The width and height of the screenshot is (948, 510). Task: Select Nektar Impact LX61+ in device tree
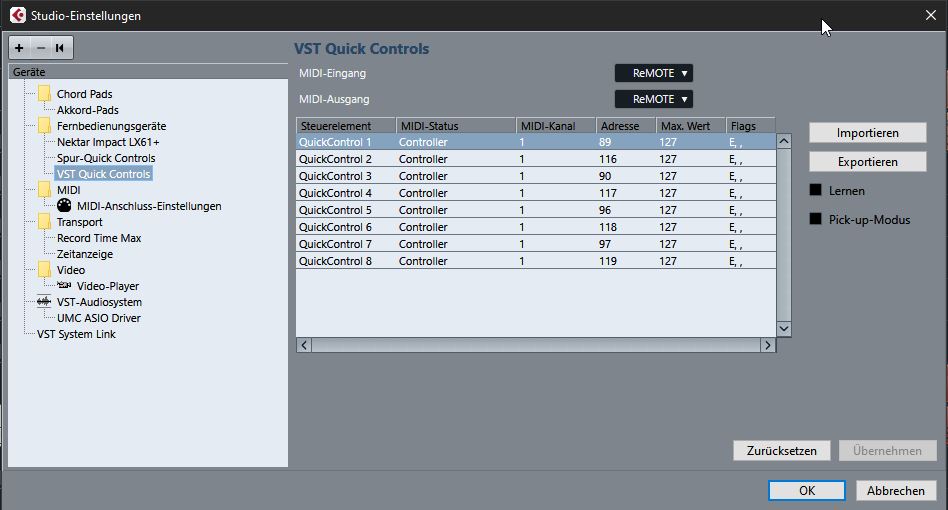pos(108,142)
